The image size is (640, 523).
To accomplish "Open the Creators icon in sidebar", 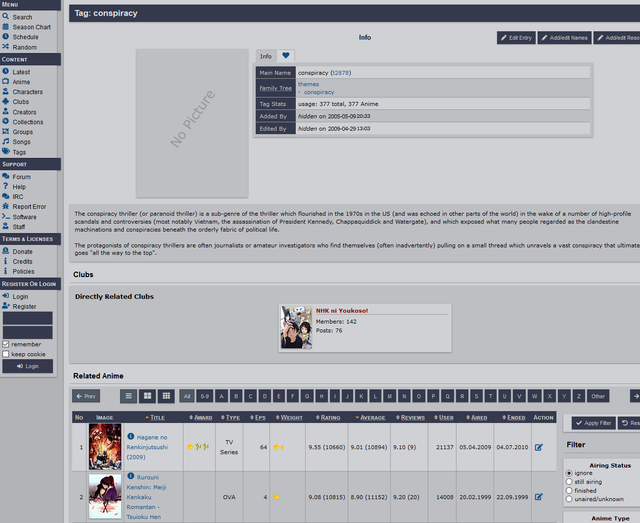I will 5,111.
